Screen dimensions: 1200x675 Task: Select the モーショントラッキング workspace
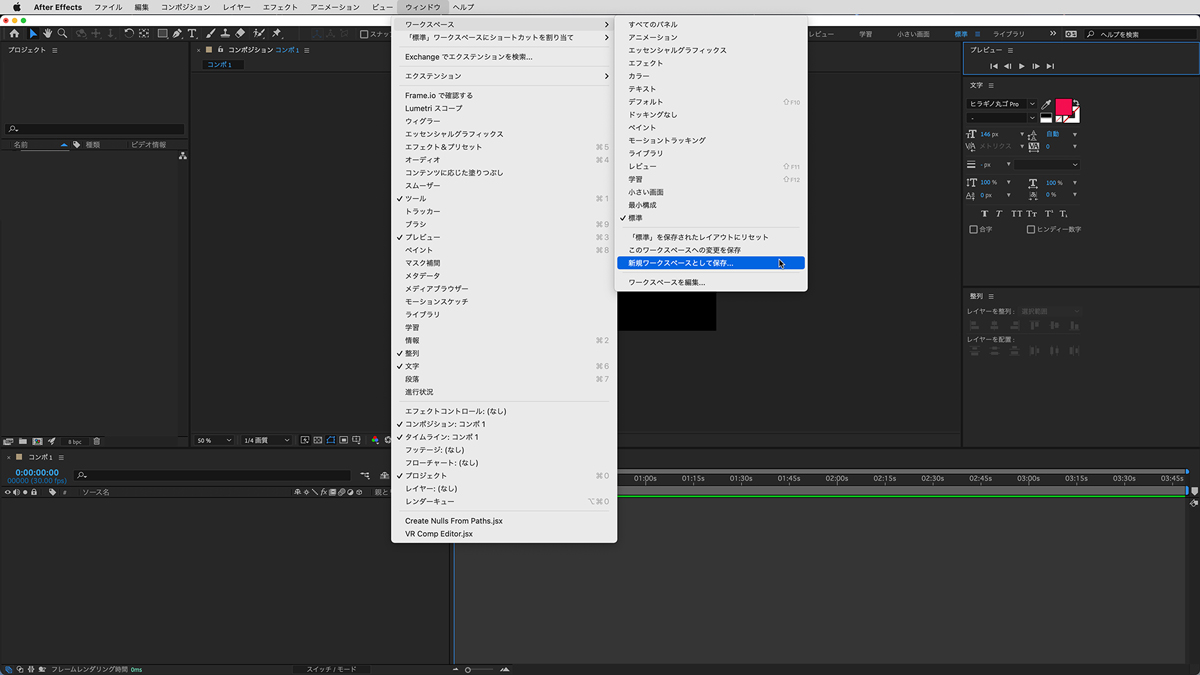[667, 140]
